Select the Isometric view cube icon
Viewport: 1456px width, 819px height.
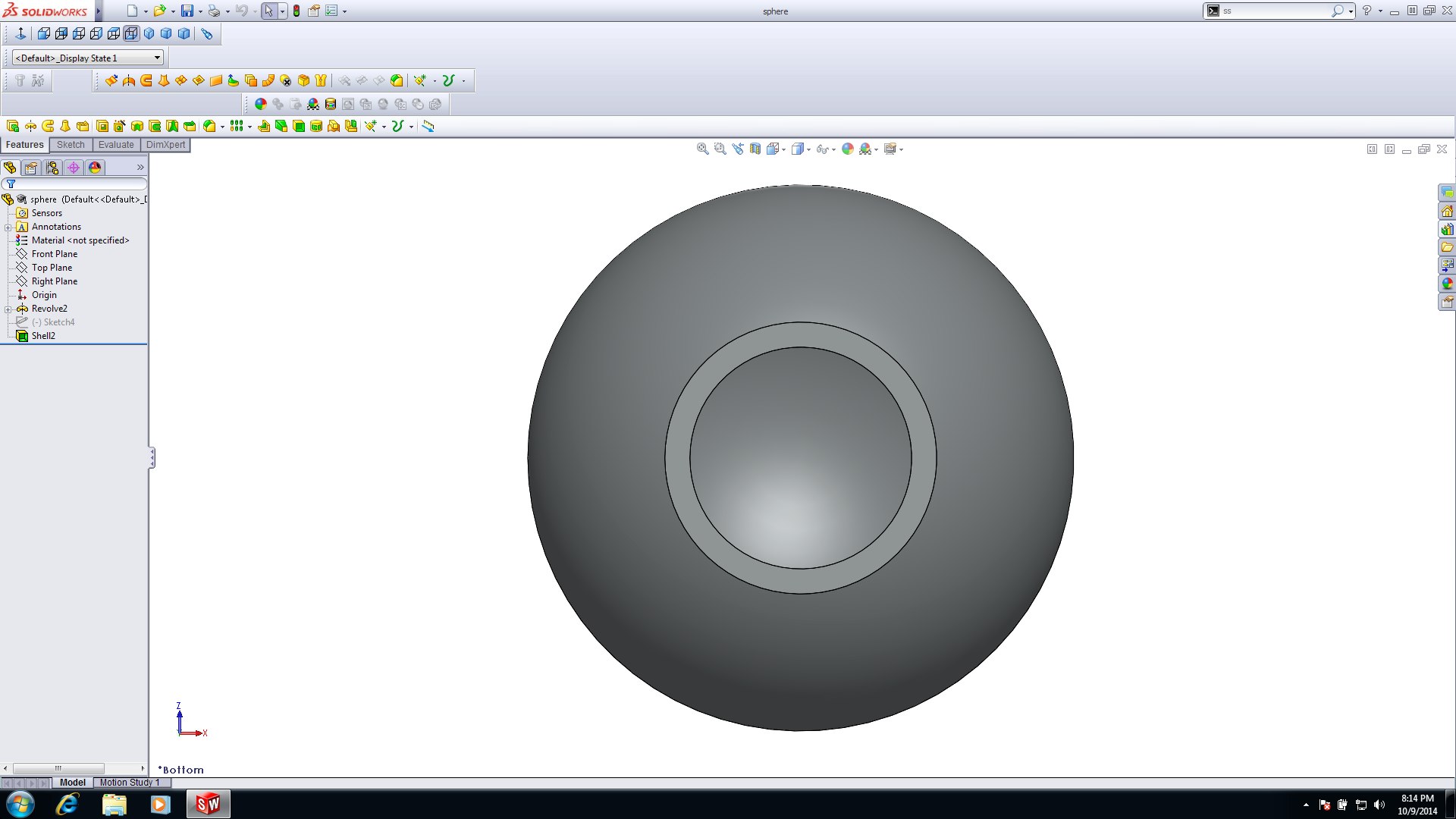pyautogui.click(x=149, y=33)
